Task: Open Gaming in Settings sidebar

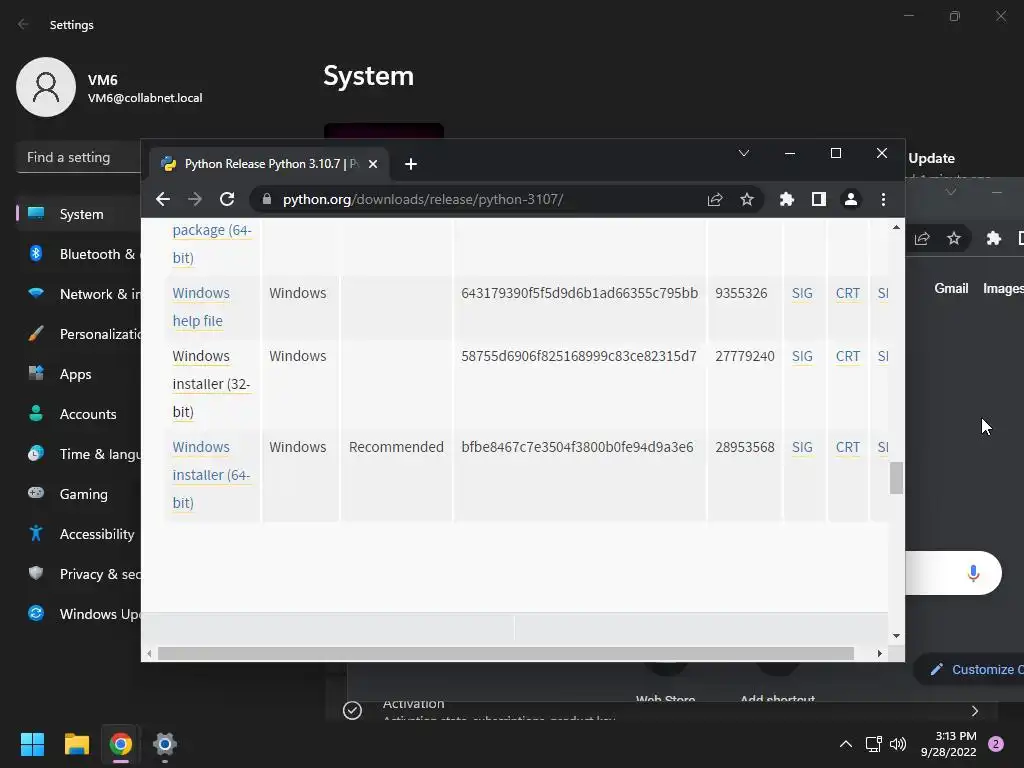Action: 78,494
